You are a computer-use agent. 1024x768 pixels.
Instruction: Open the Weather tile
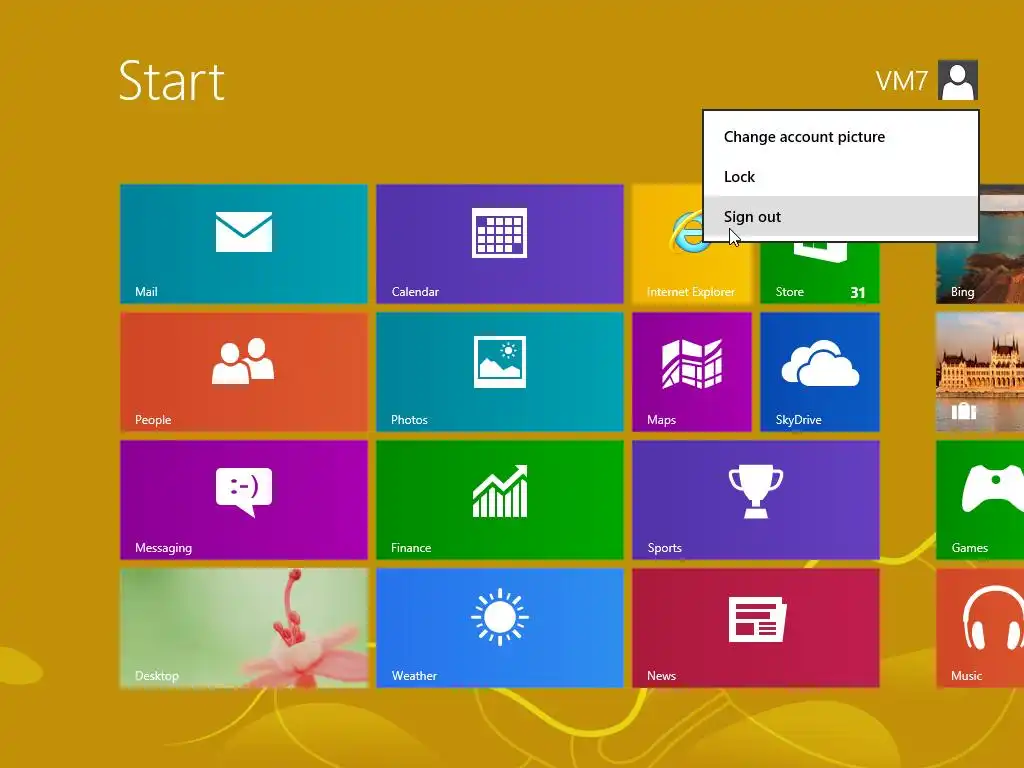coord(500,628)
